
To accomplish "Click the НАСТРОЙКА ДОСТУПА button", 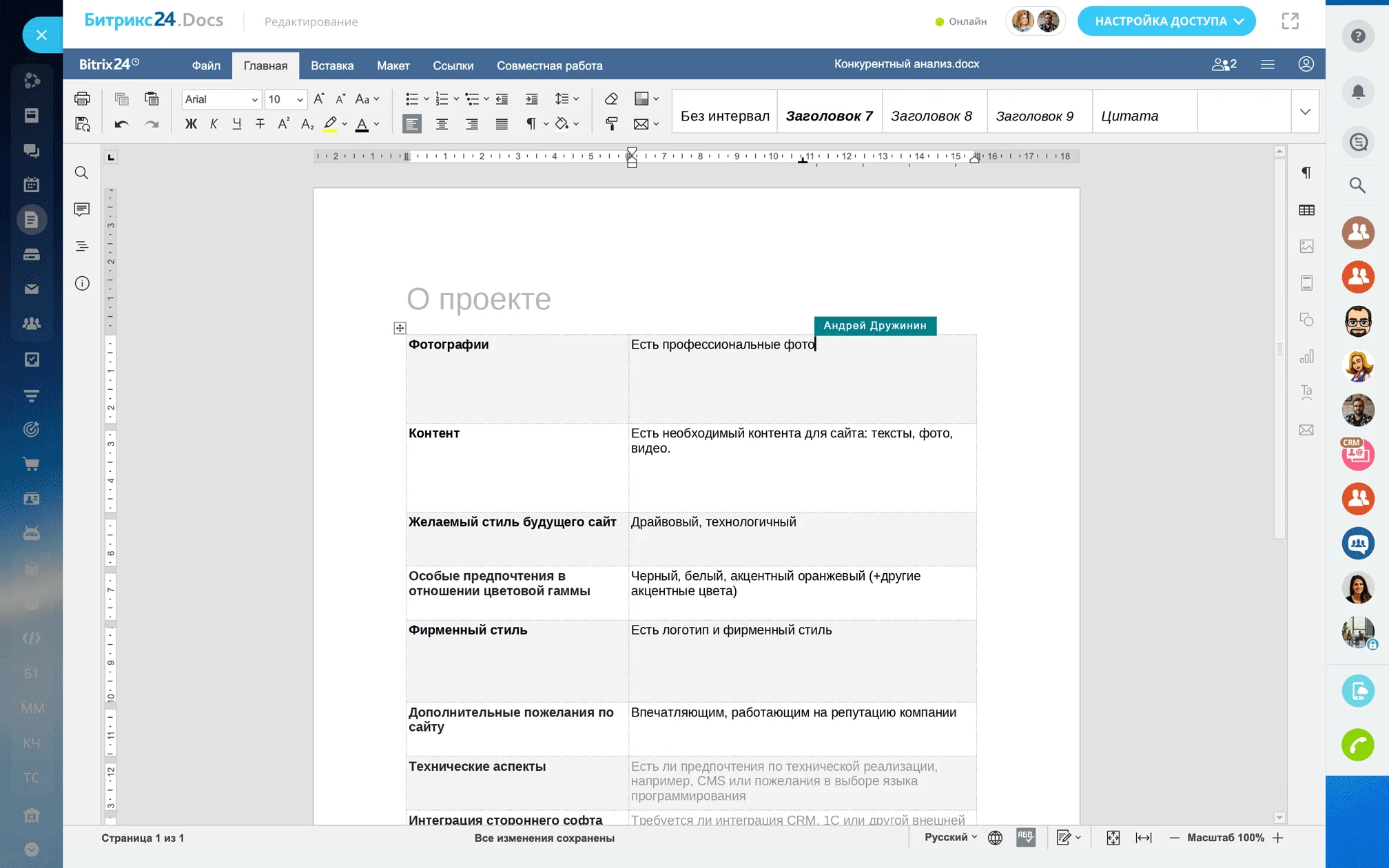I will coord(1166,21).
